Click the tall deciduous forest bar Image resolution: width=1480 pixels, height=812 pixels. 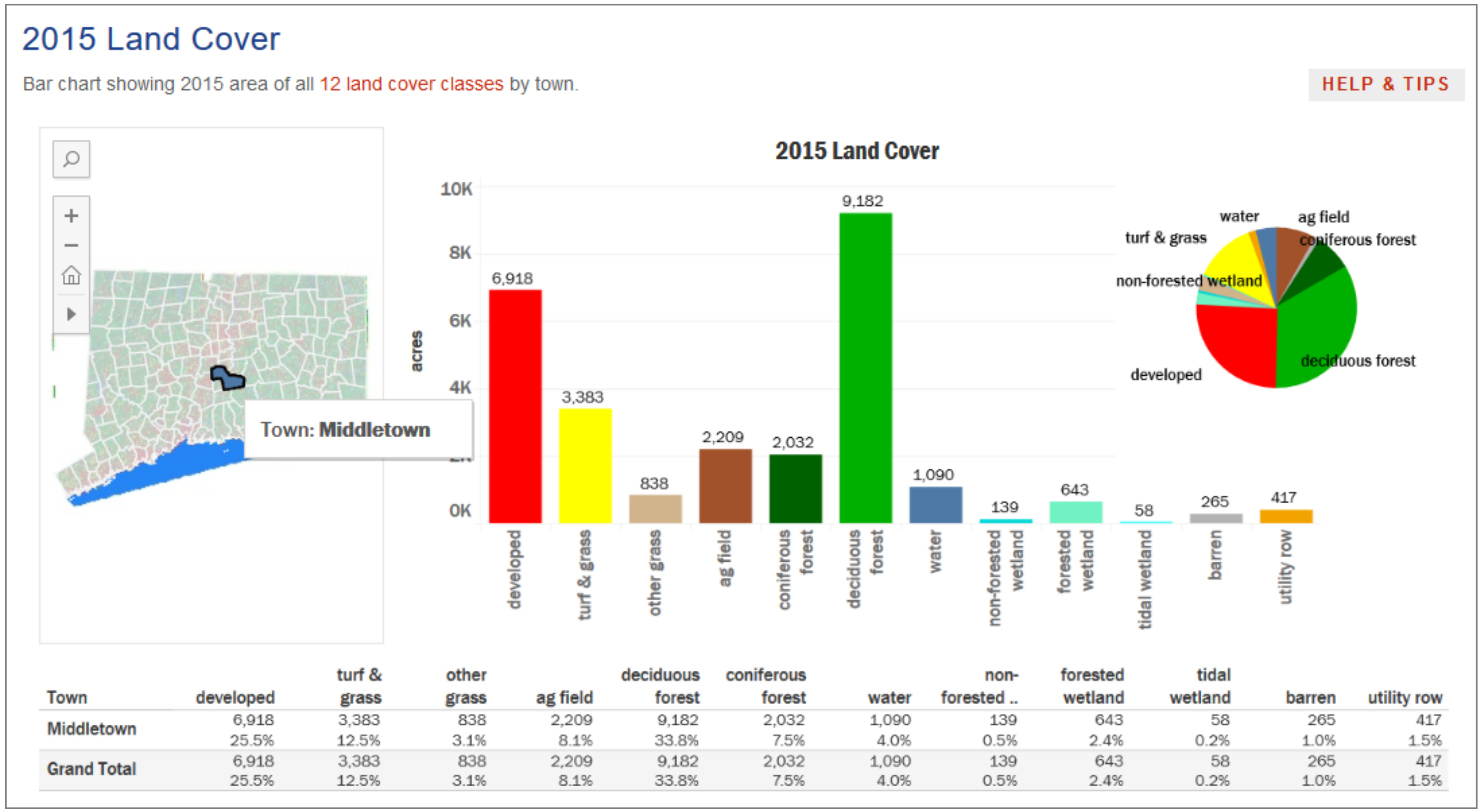coord(865,367)
